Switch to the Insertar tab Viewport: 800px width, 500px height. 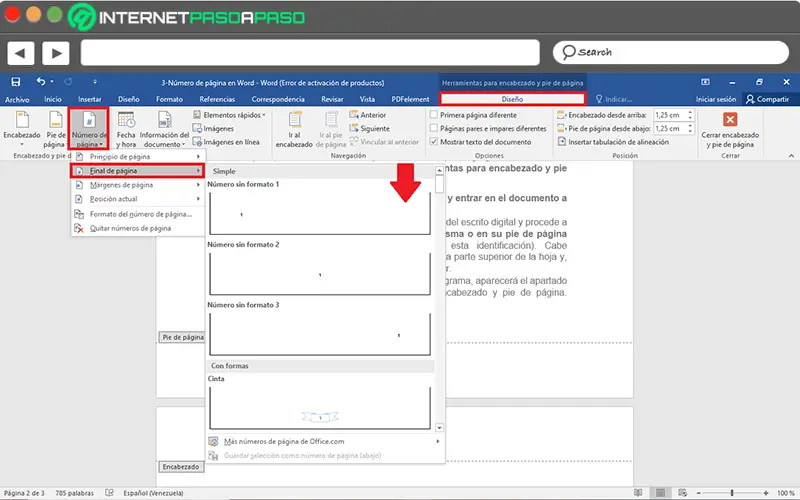90,99
